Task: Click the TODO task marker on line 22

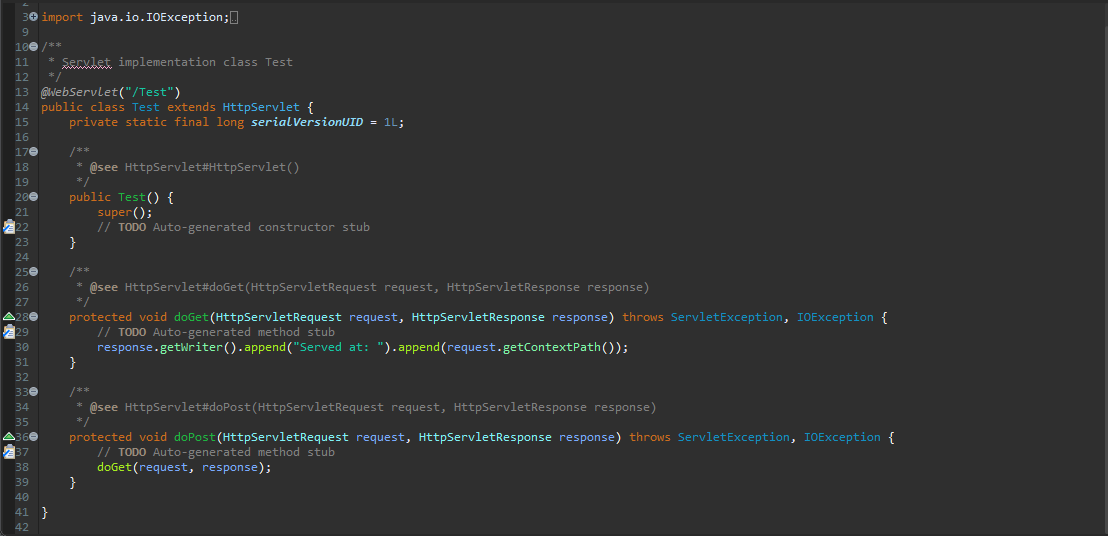Action: click(8, 227)
